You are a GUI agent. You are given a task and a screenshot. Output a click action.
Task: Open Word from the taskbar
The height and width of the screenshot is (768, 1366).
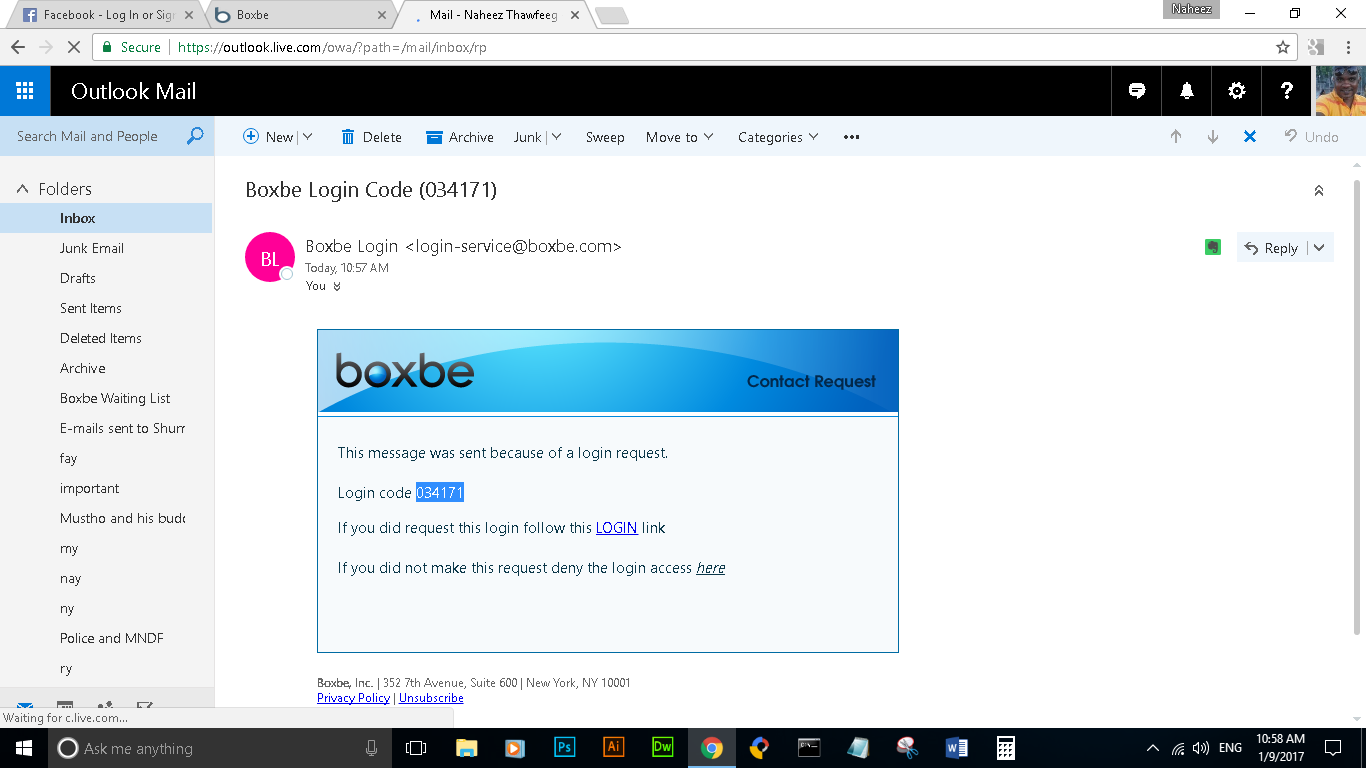956,748
